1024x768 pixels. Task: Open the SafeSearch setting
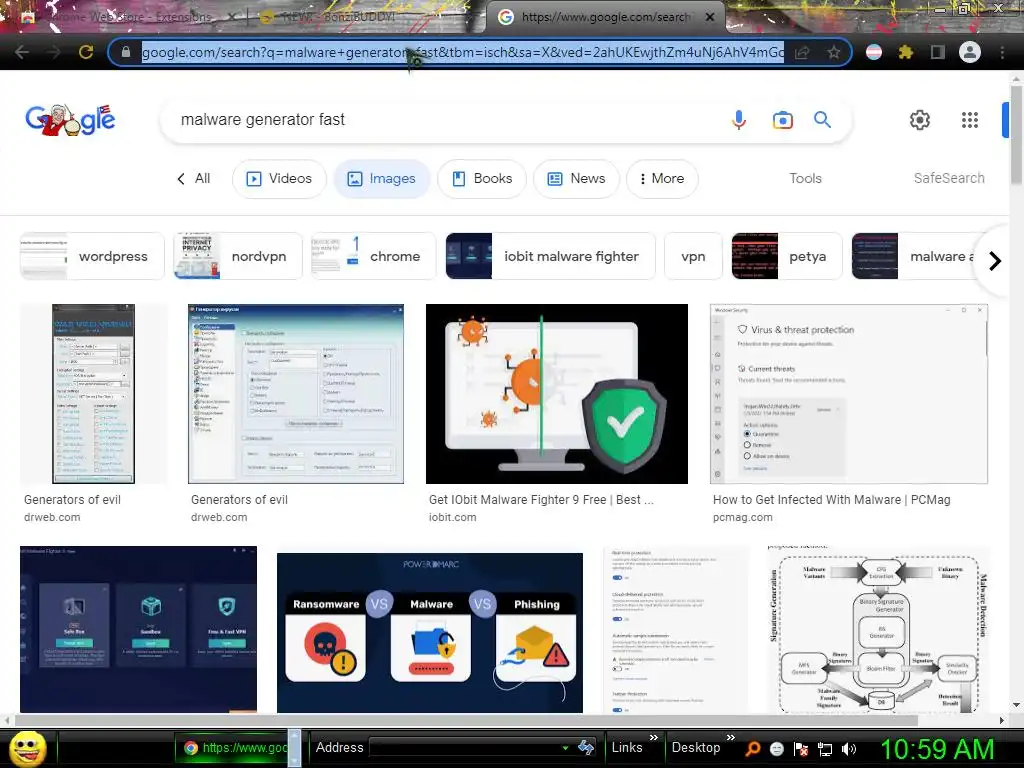pos(949,178)
